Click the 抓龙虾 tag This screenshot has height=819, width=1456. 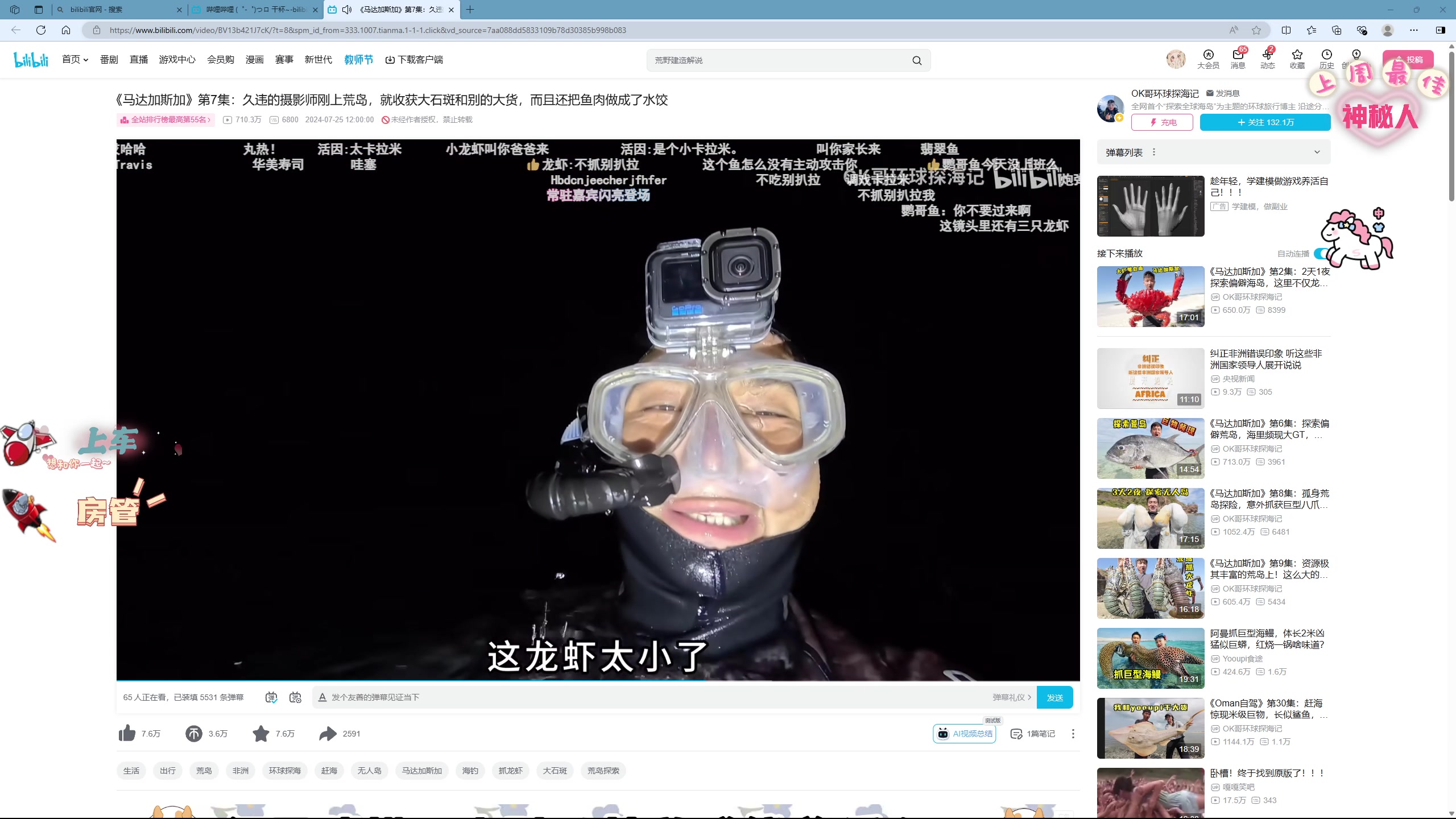[x=511, y=771]
